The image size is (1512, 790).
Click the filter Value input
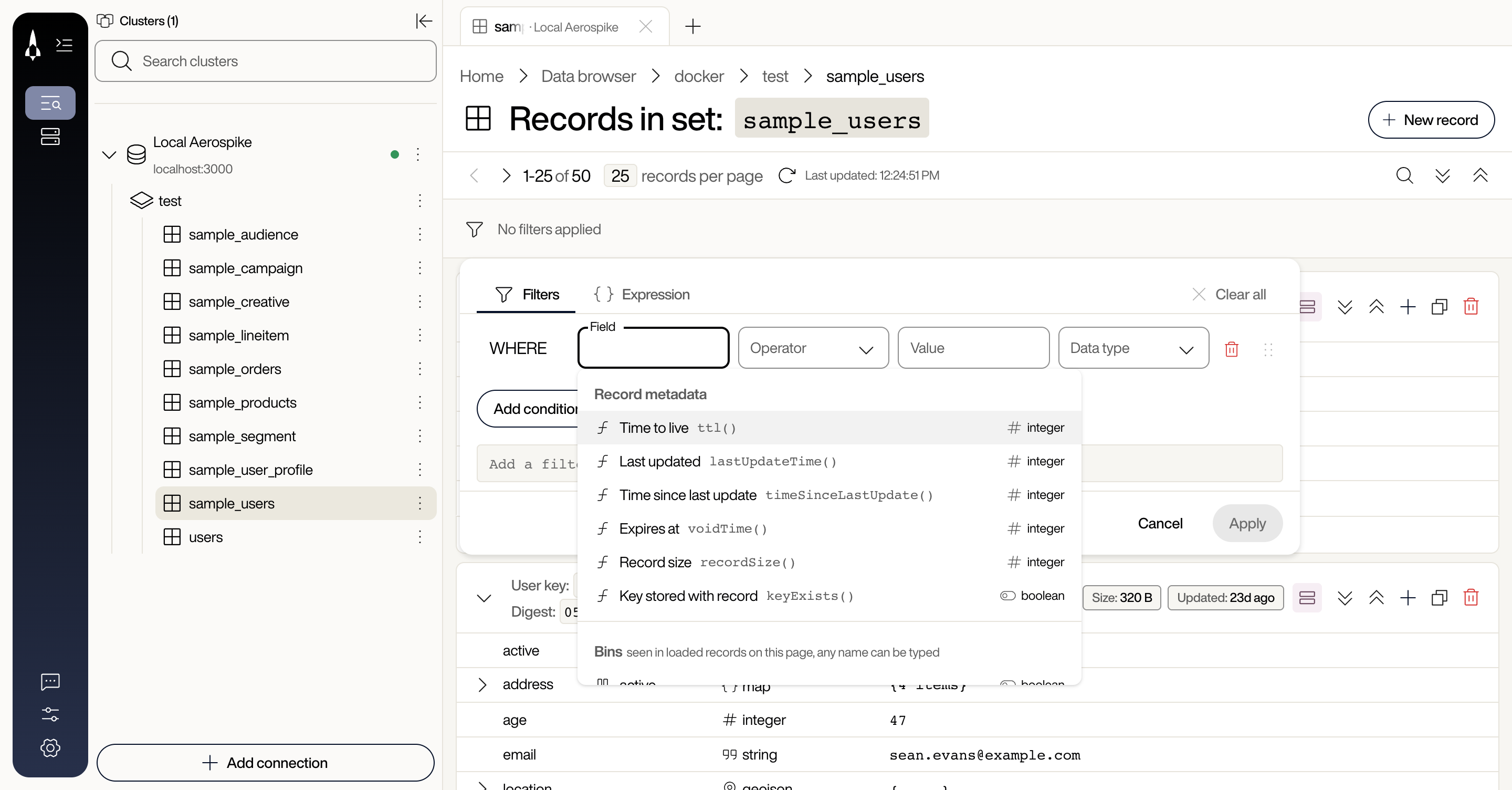973,348
